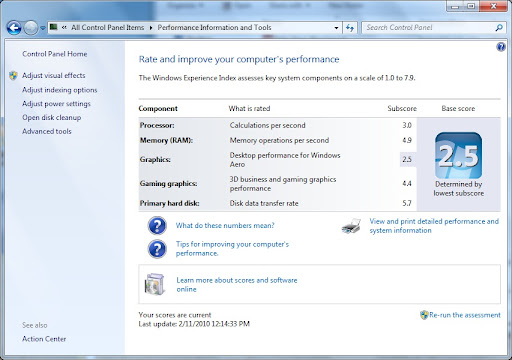This screenshot has width=512, height=360.
Task: Click the Refresh button in address bar
Action: [350, 28]
